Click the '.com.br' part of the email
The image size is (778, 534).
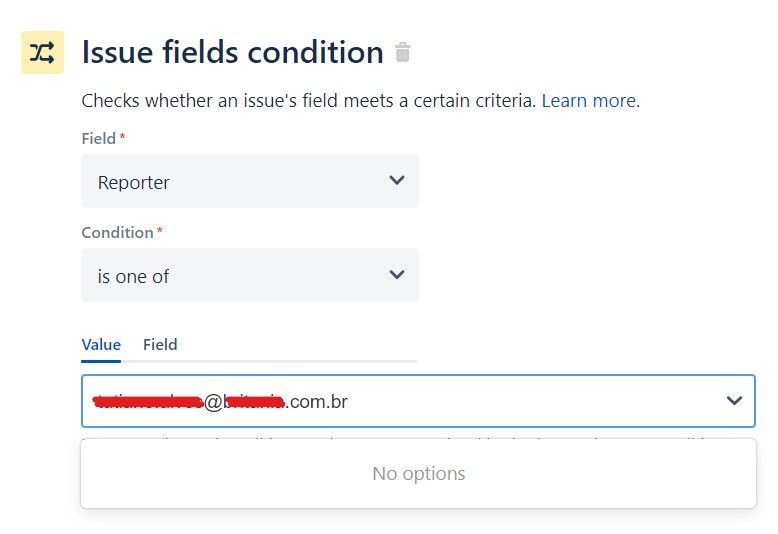[x=317, y=401]
